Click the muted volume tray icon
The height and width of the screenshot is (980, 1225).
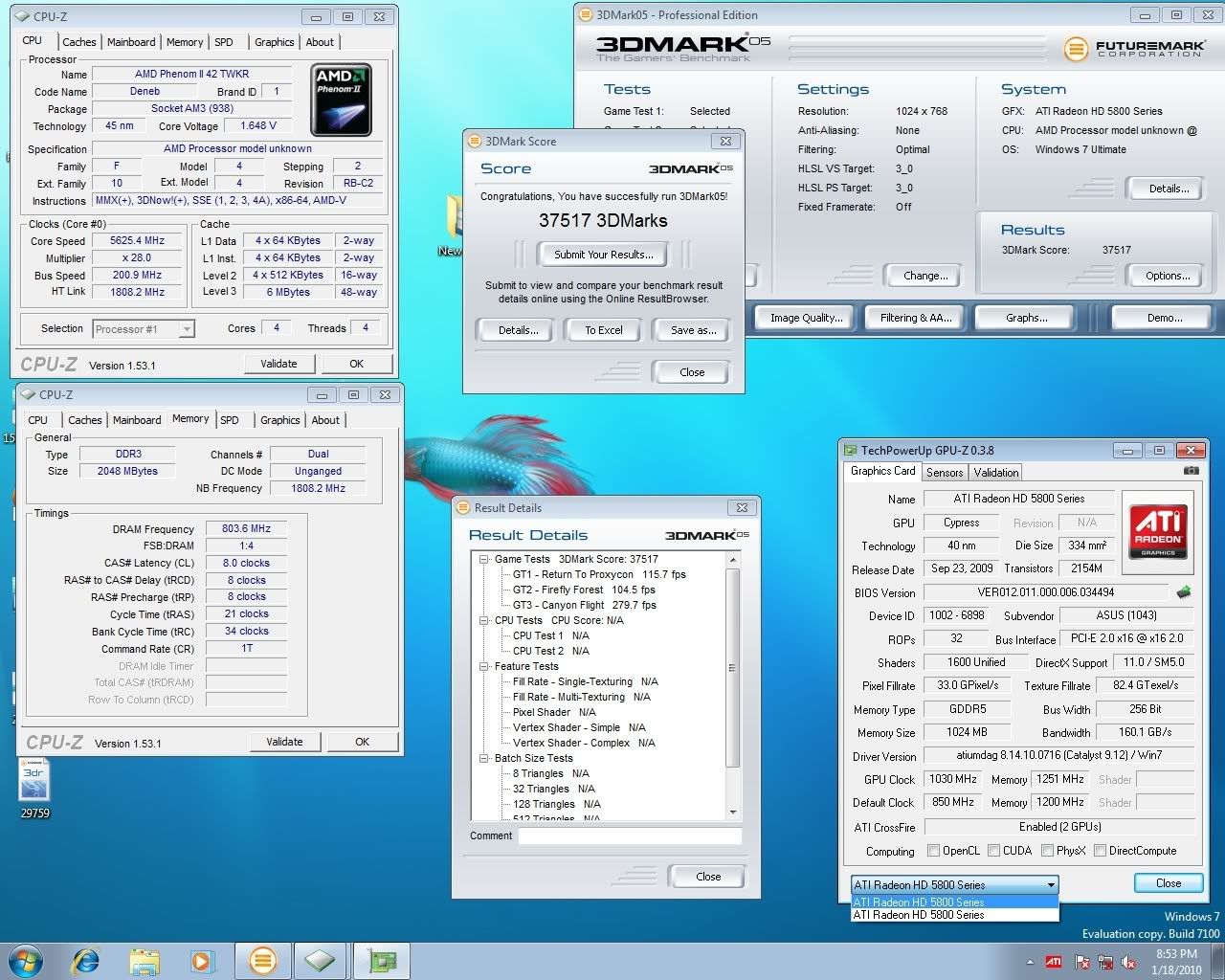(x=1129, y=962)
